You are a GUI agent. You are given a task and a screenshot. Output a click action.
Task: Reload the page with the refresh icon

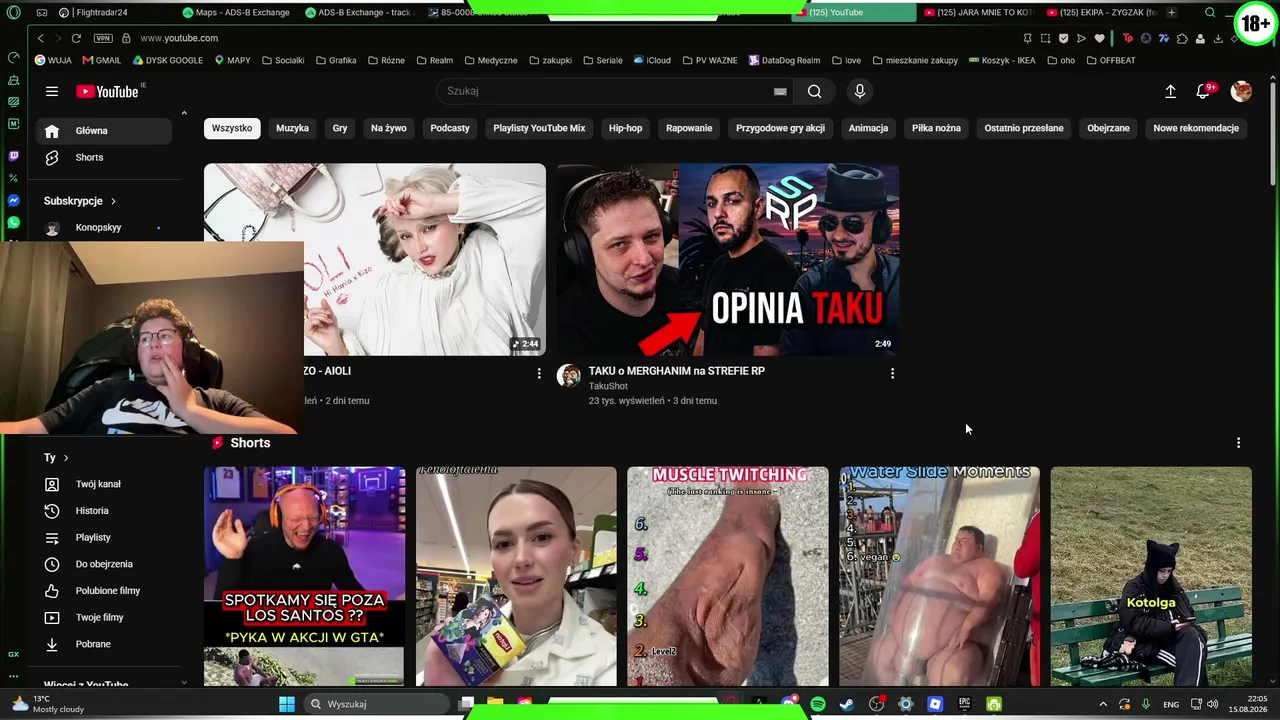[76, 38]
